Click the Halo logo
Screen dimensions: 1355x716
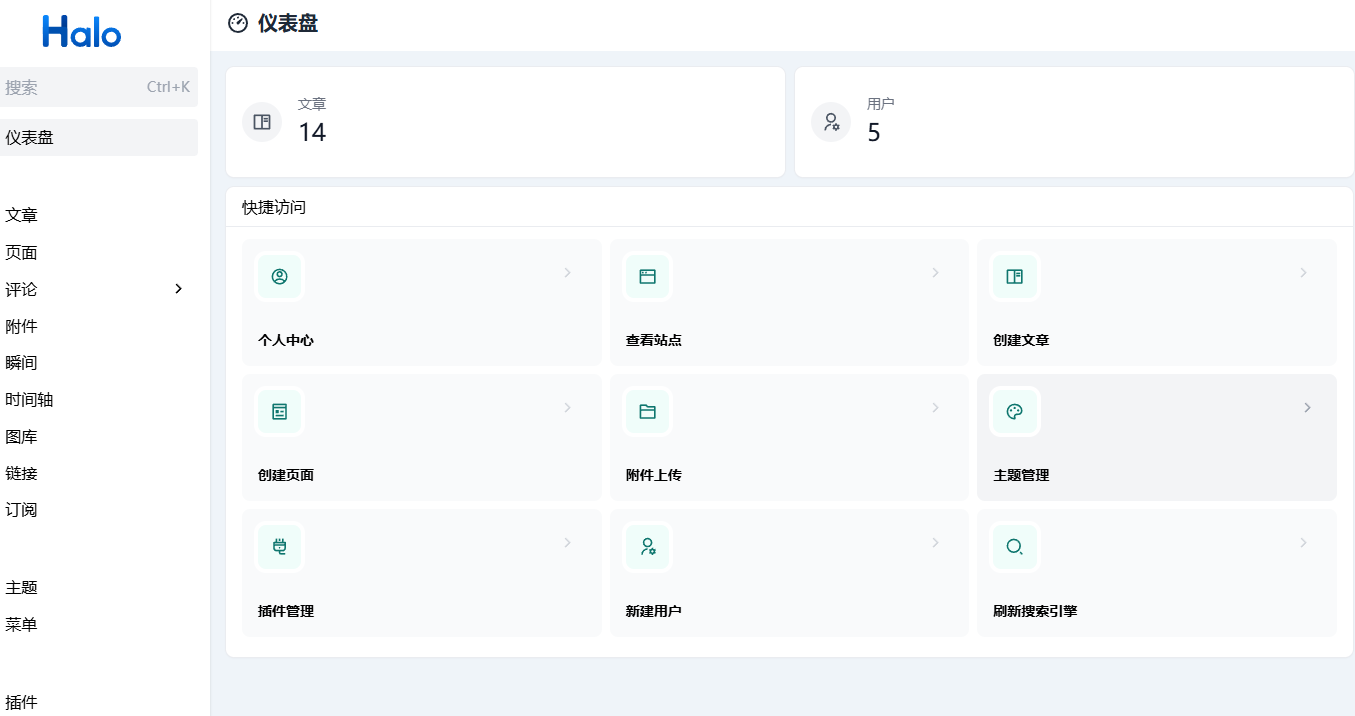(82, 32)
